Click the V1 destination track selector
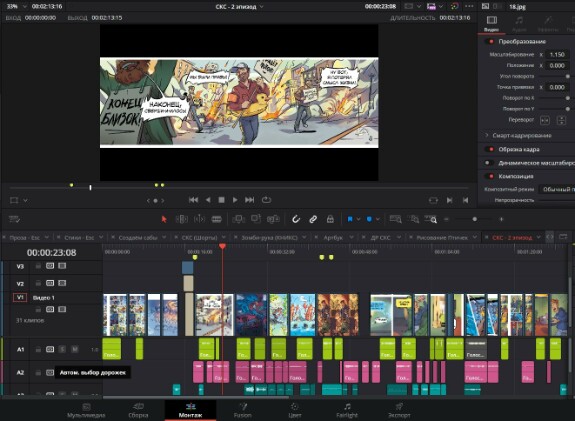The width and height of the screenshot is (575, 421). [20, 297]
